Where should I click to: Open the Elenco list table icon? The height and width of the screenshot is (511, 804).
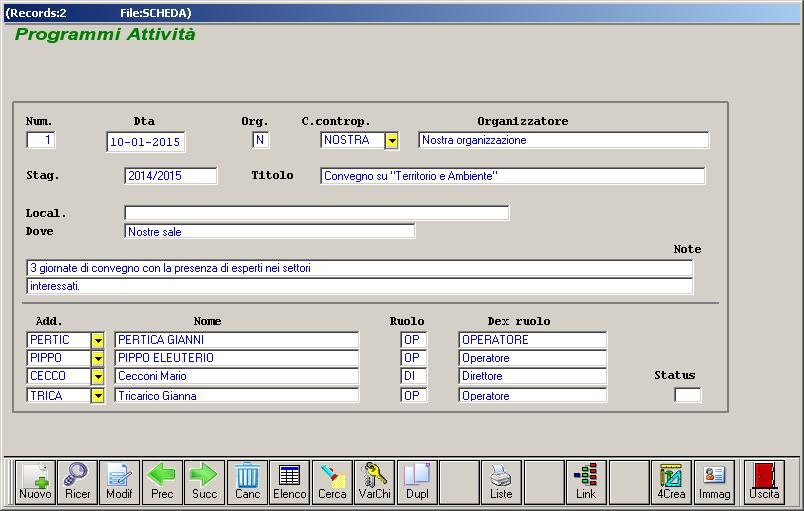pyautogui.click(x=290, y=482)
